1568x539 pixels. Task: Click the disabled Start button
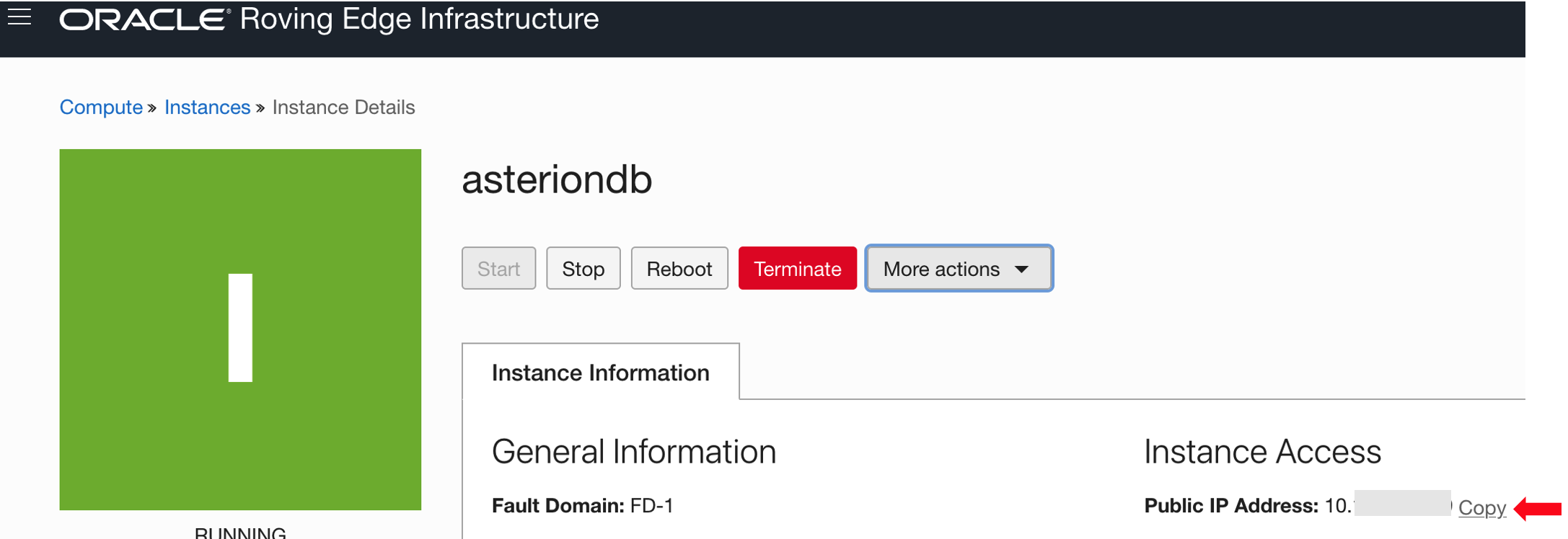pos(498,268)
